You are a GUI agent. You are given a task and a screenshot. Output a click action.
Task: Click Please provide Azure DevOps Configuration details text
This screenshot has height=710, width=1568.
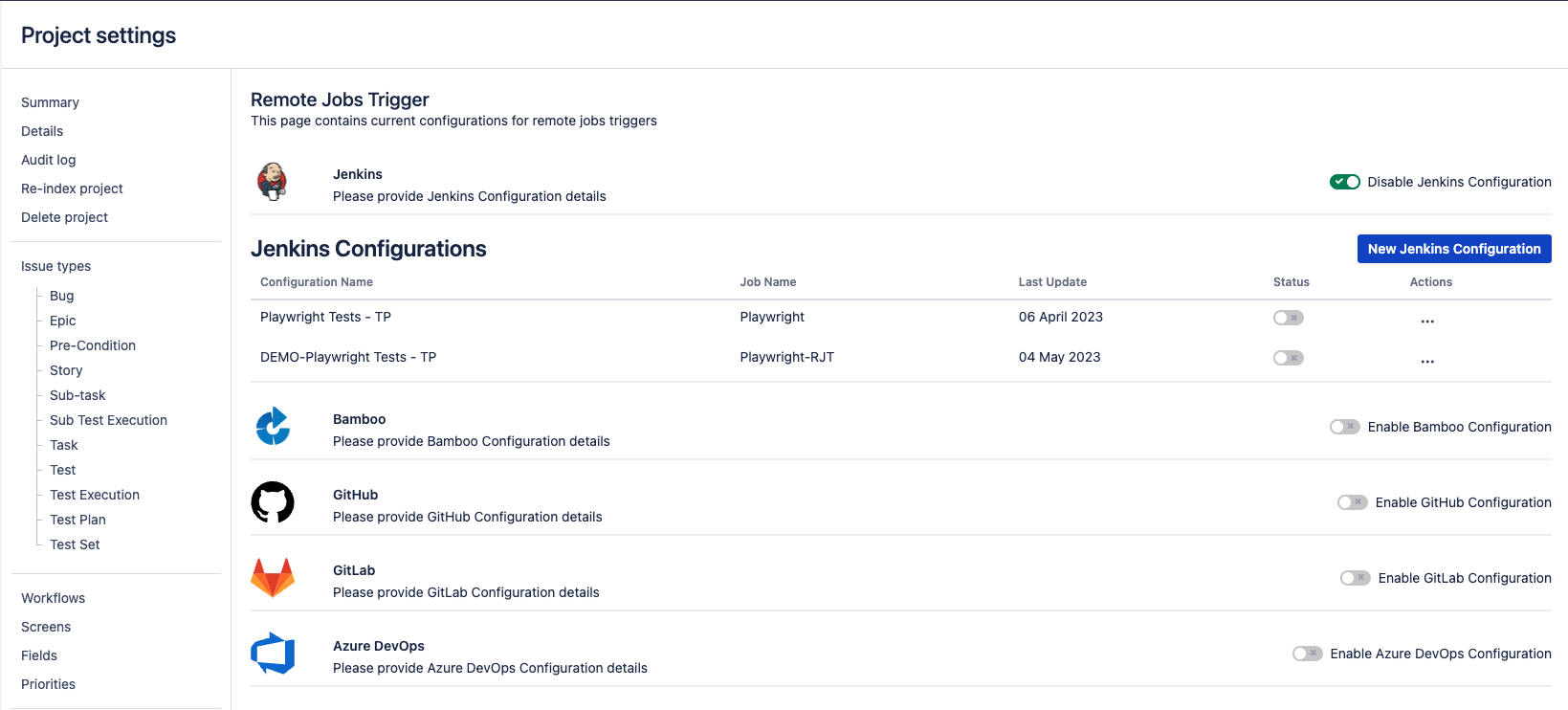(490, 668)
